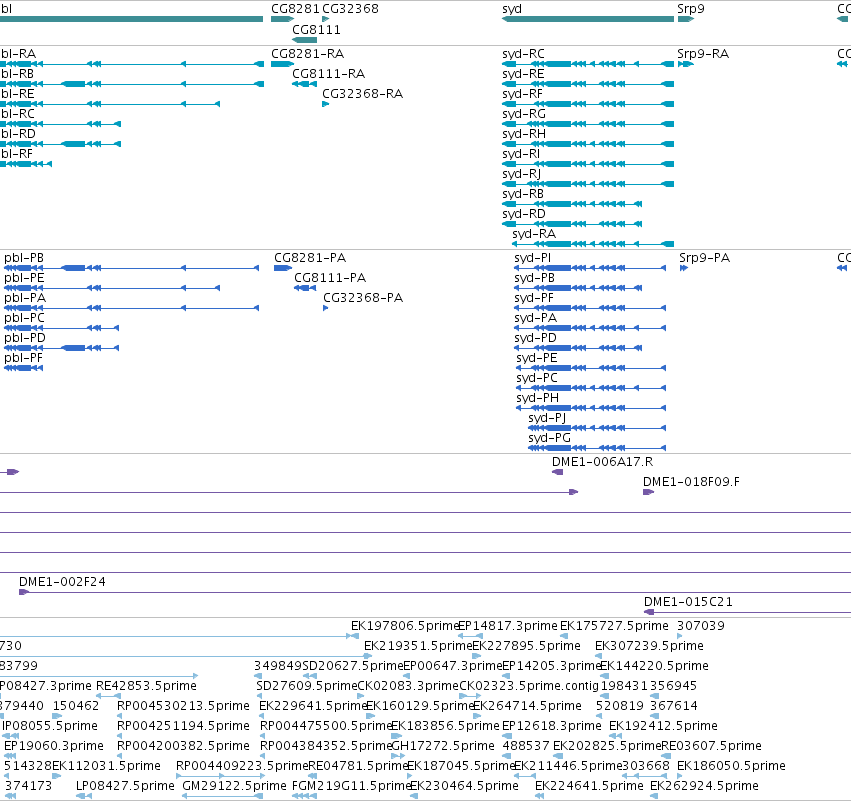The image size is (851, 801).
Task: Select EST CK02323.5prime.contig
Action: pos(529,686)
